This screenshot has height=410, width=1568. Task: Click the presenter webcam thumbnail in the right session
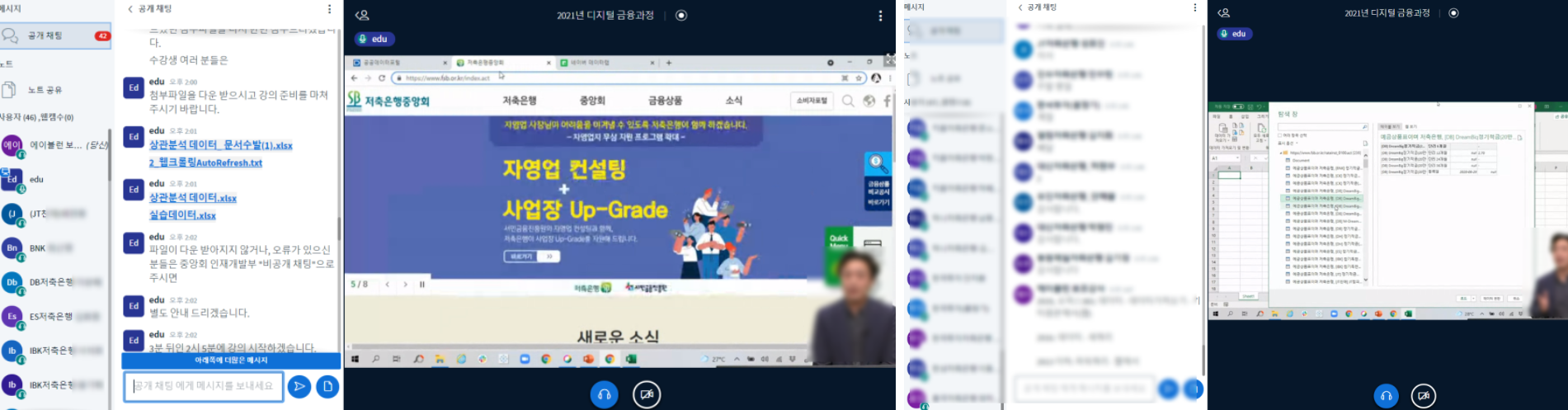point(1548,276)
